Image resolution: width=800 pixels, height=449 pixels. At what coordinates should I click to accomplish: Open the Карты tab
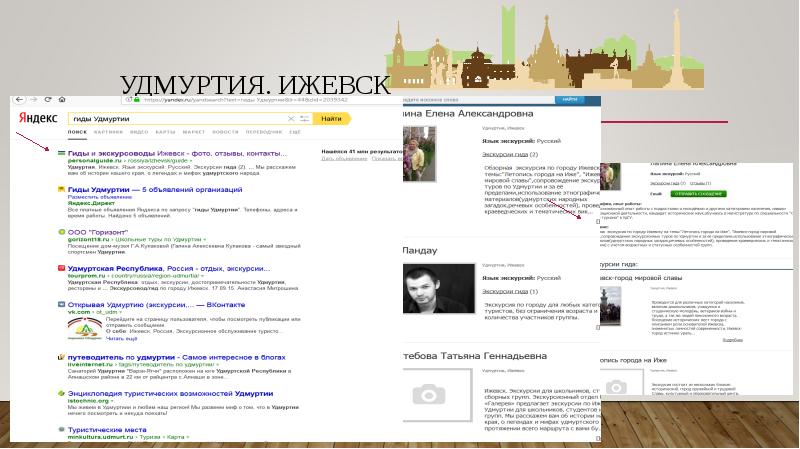pos(165,132)
